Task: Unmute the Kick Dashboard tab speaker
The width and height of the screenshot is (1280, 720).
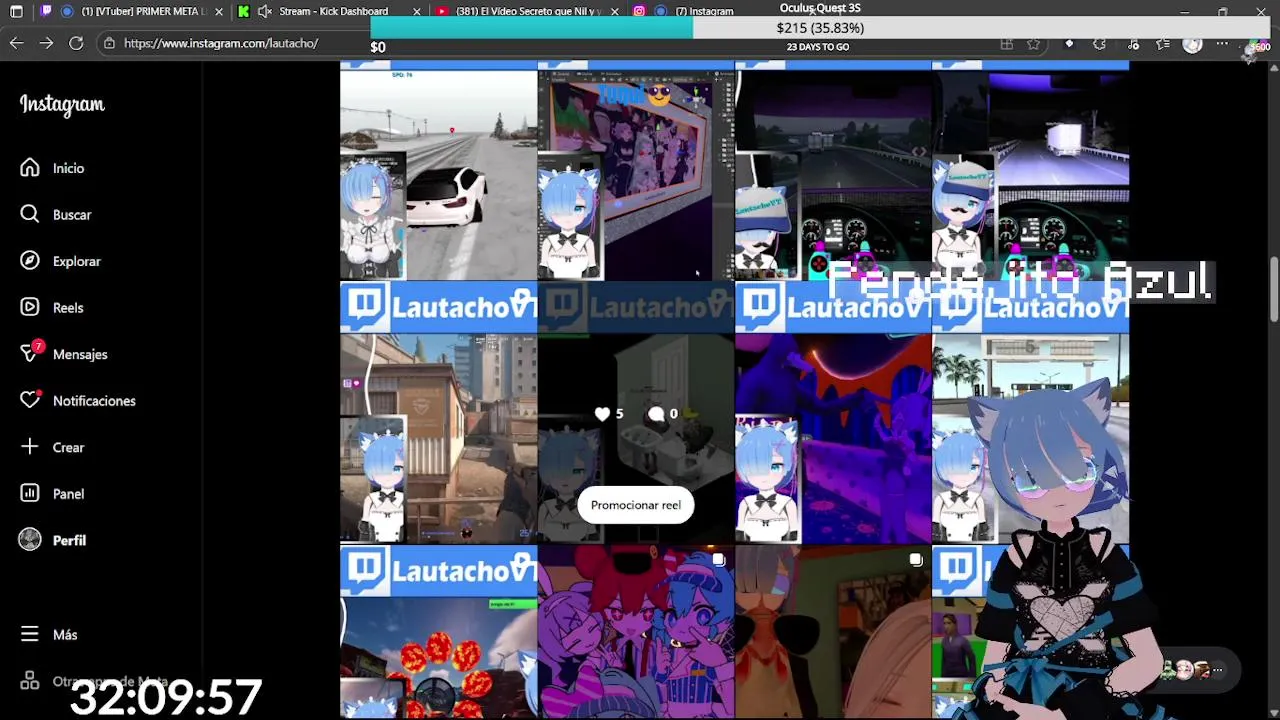Action: click(x=264, y=11)
